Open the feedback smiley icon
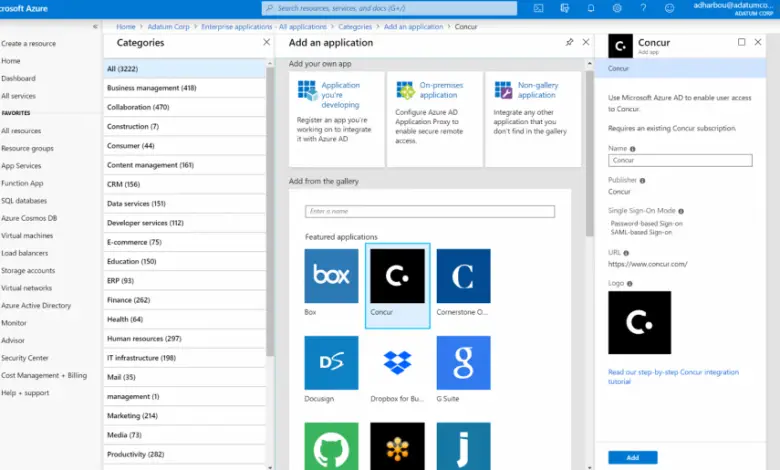 (670, 8)
